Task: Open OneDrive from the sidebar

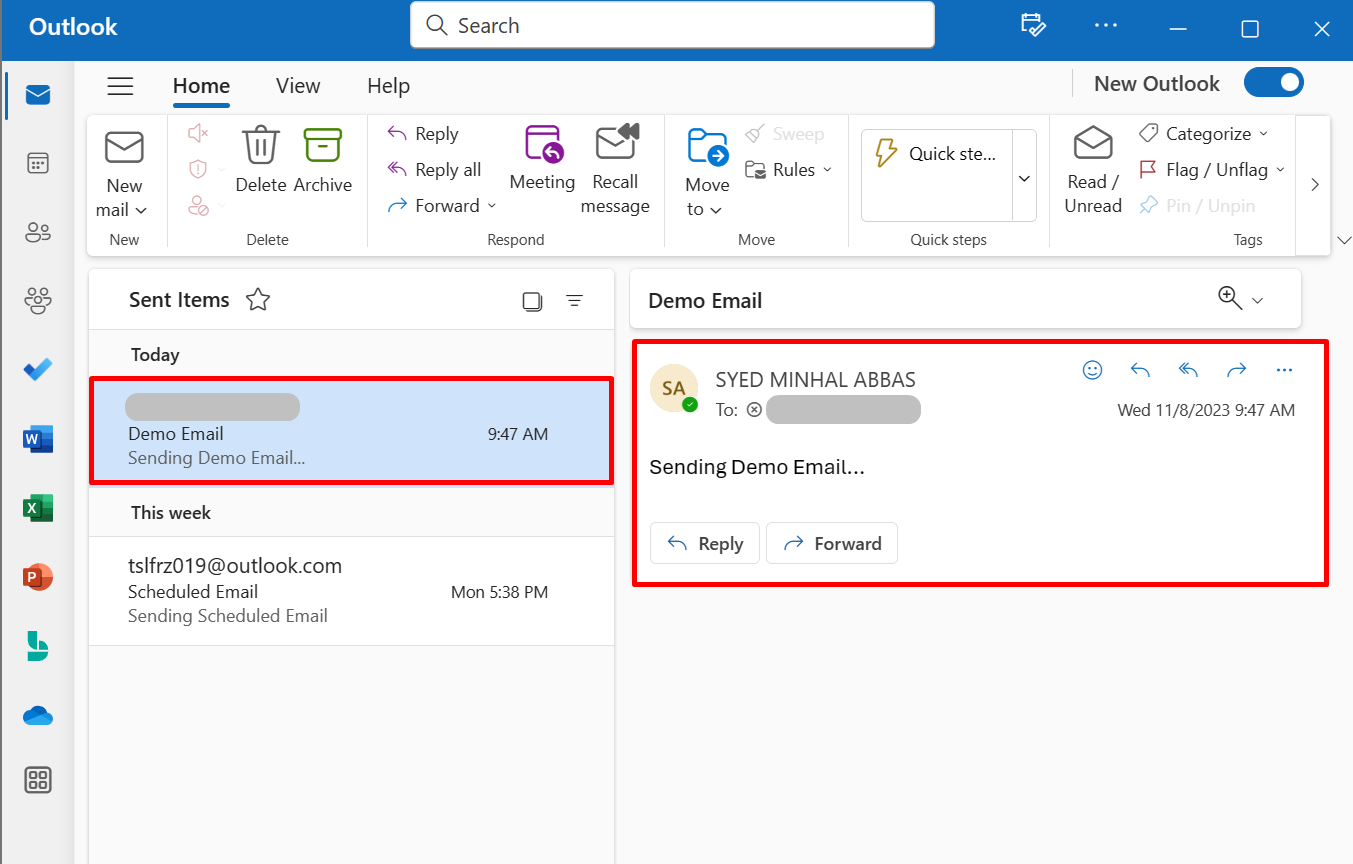Action: pos(38,716)
